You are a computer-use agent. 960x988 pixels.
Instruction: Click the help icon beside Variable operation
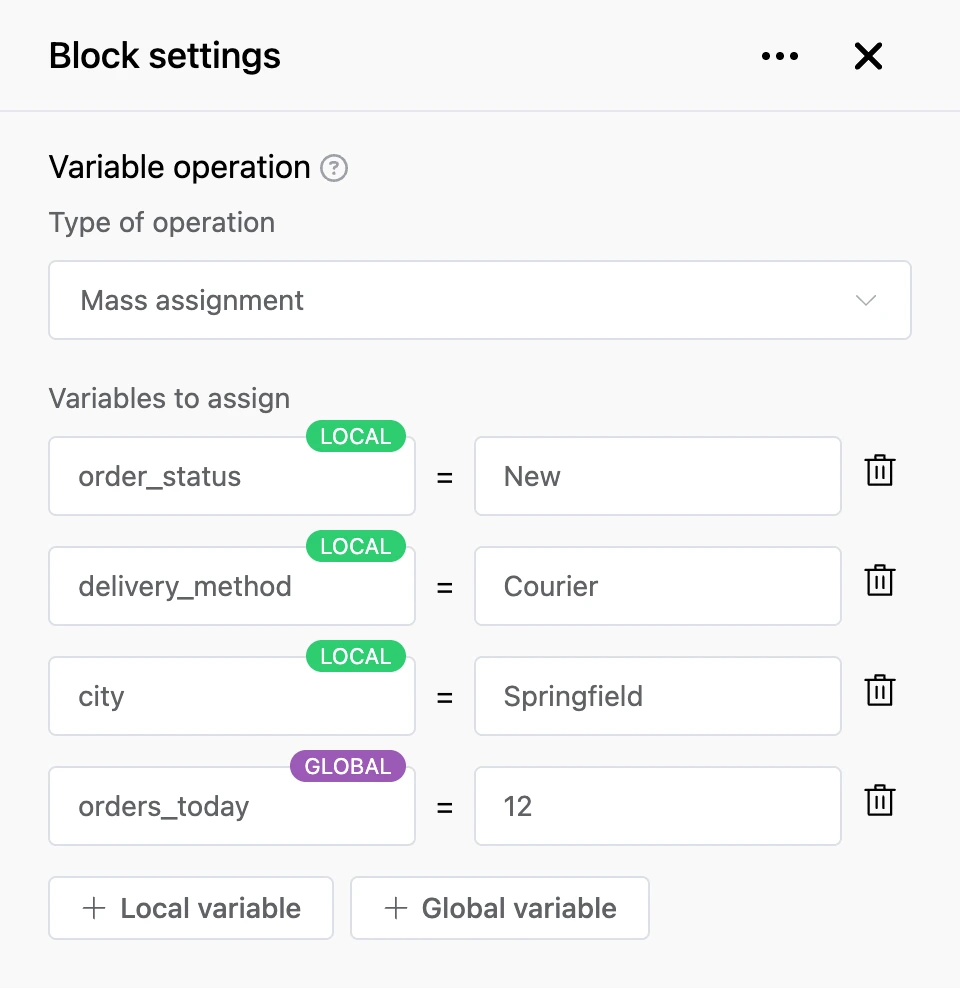point(334,168)
